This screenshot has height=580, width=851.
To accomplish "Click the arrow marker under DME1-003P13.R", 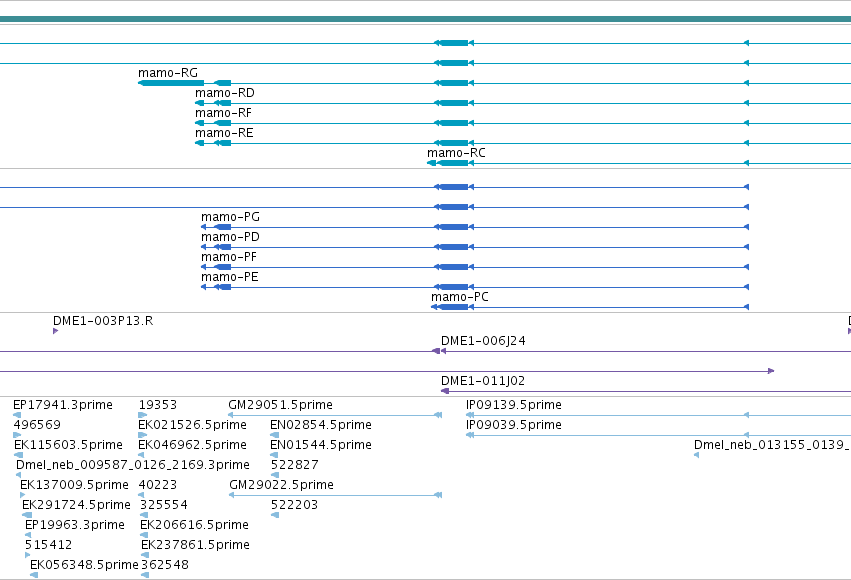I will [x=55, y=331].
